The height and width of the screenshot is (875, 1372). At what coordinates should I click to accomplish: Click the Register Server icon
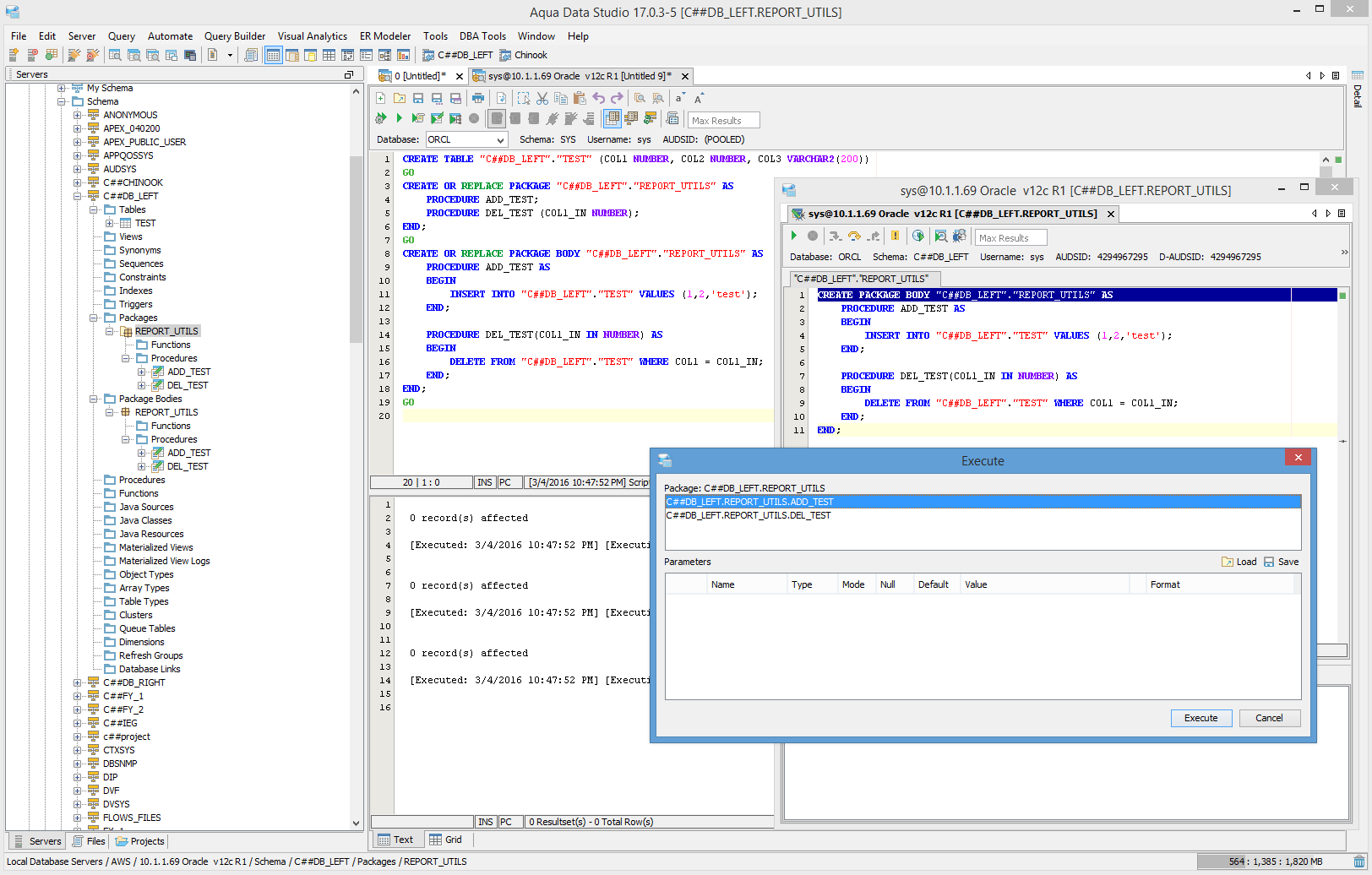[x=14, y=55]
